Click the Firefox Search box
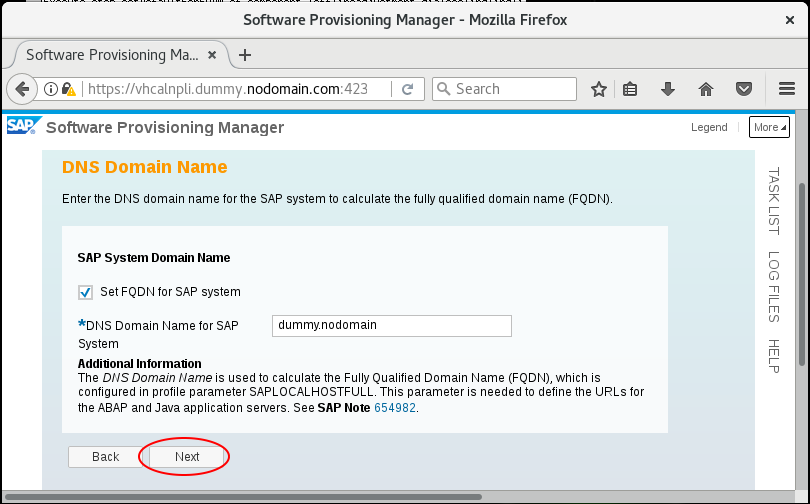The width and height of the screenshot is (810, 504). (x=504, y=89)
